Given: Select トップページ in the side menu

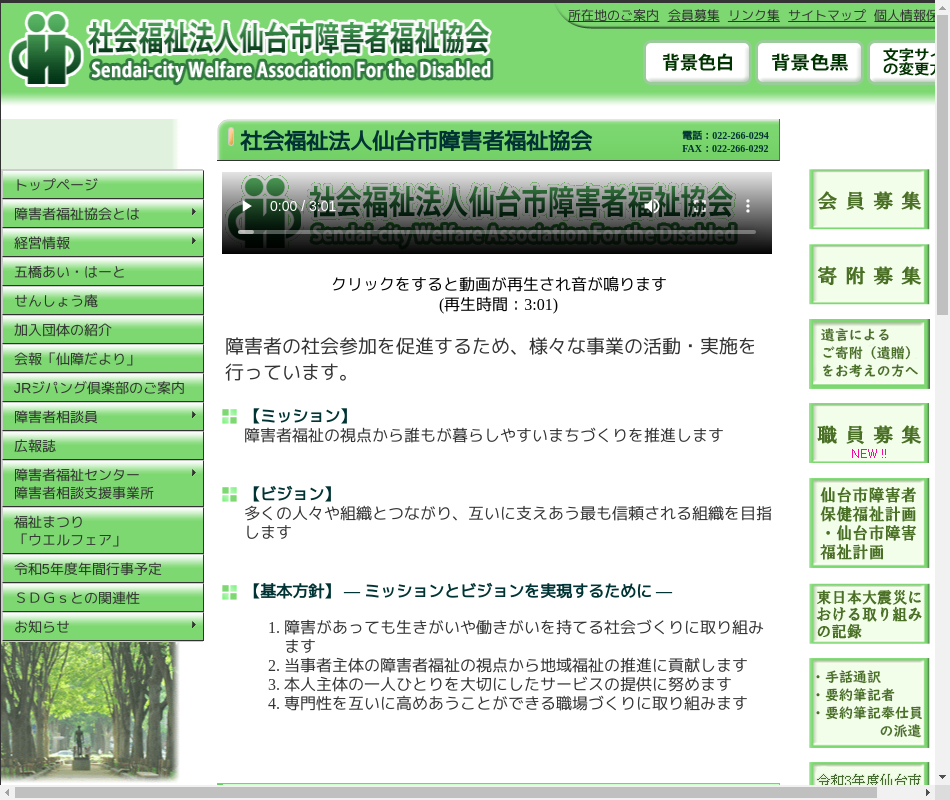Looking at the screenshot, I should point(103,185).
